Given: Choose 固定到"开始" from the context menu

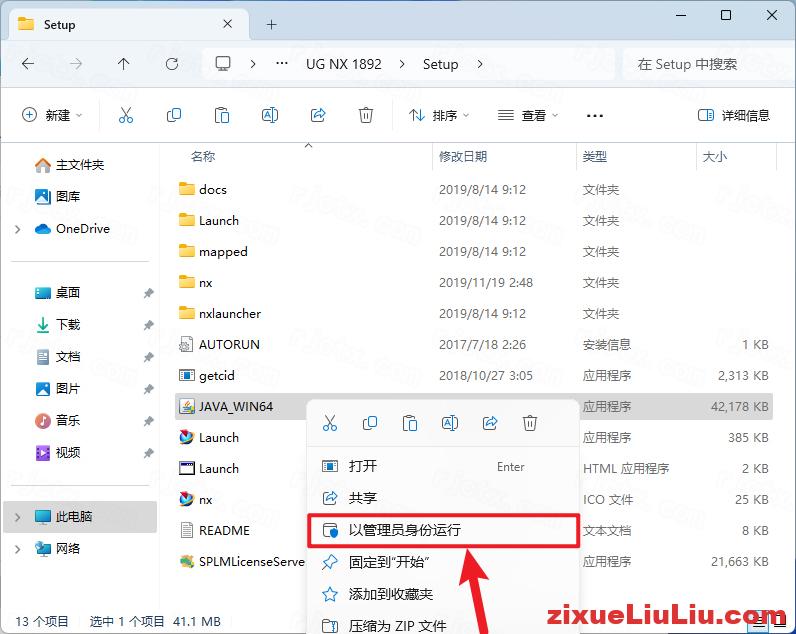Looking at the screenshot, I should pos(443,562).
